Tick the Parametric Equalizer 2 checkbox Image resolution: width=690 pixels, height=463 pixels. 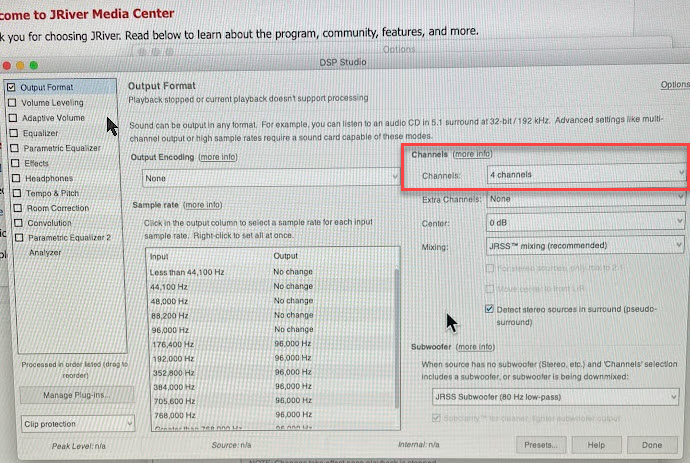point(19,238)
